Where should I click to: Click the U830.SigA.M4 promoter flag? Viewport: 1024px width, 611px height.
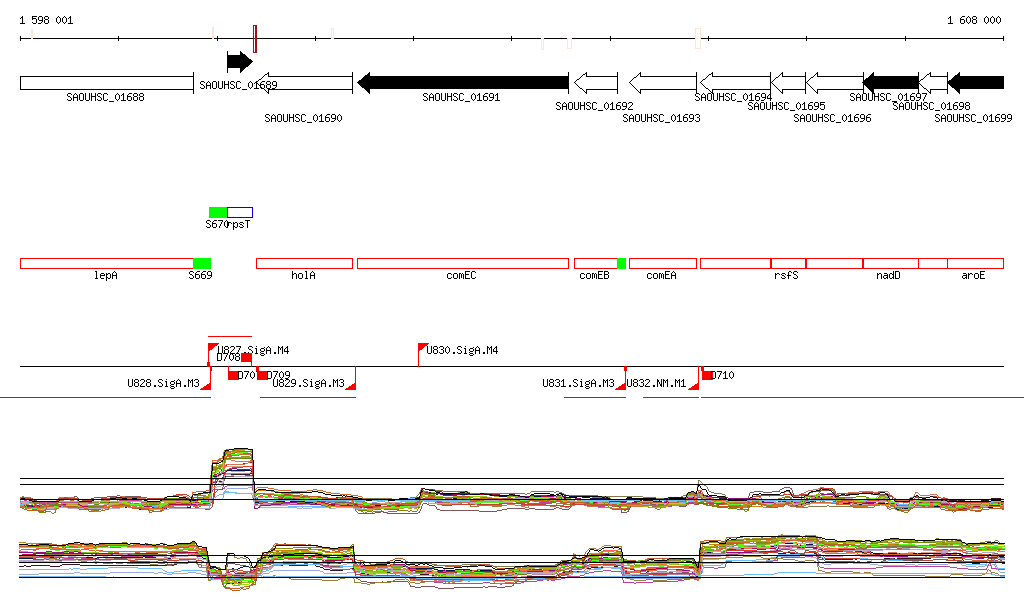[x=423, y=349]
